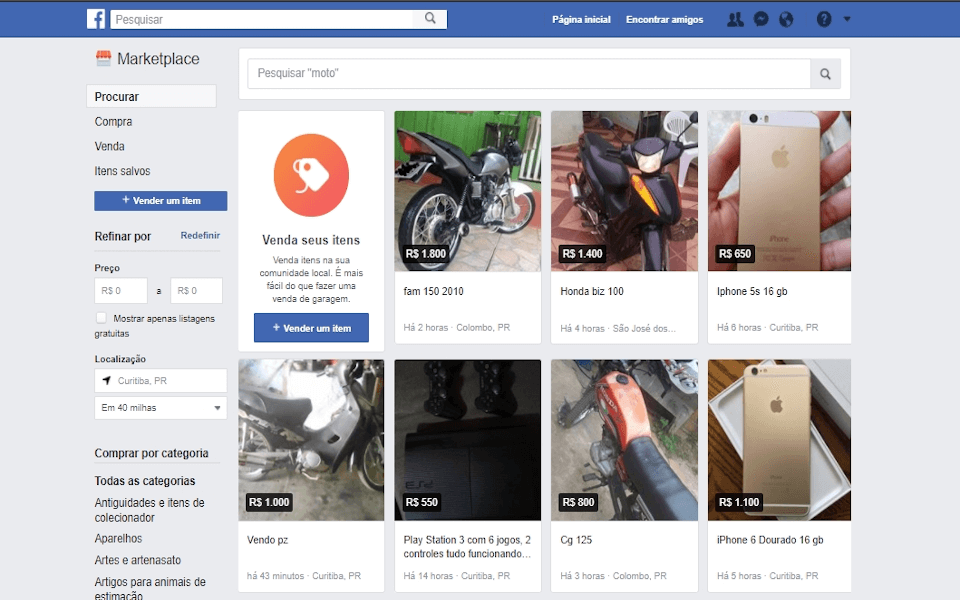Click the R$ 1.400 price tag
The image size is (960, 600).
tap(582, 253)
